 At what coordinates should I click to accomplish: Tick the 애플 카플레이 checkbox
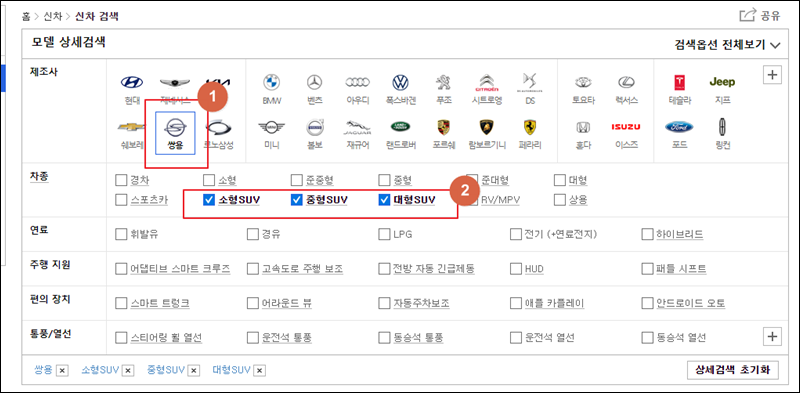click(516, 303)
